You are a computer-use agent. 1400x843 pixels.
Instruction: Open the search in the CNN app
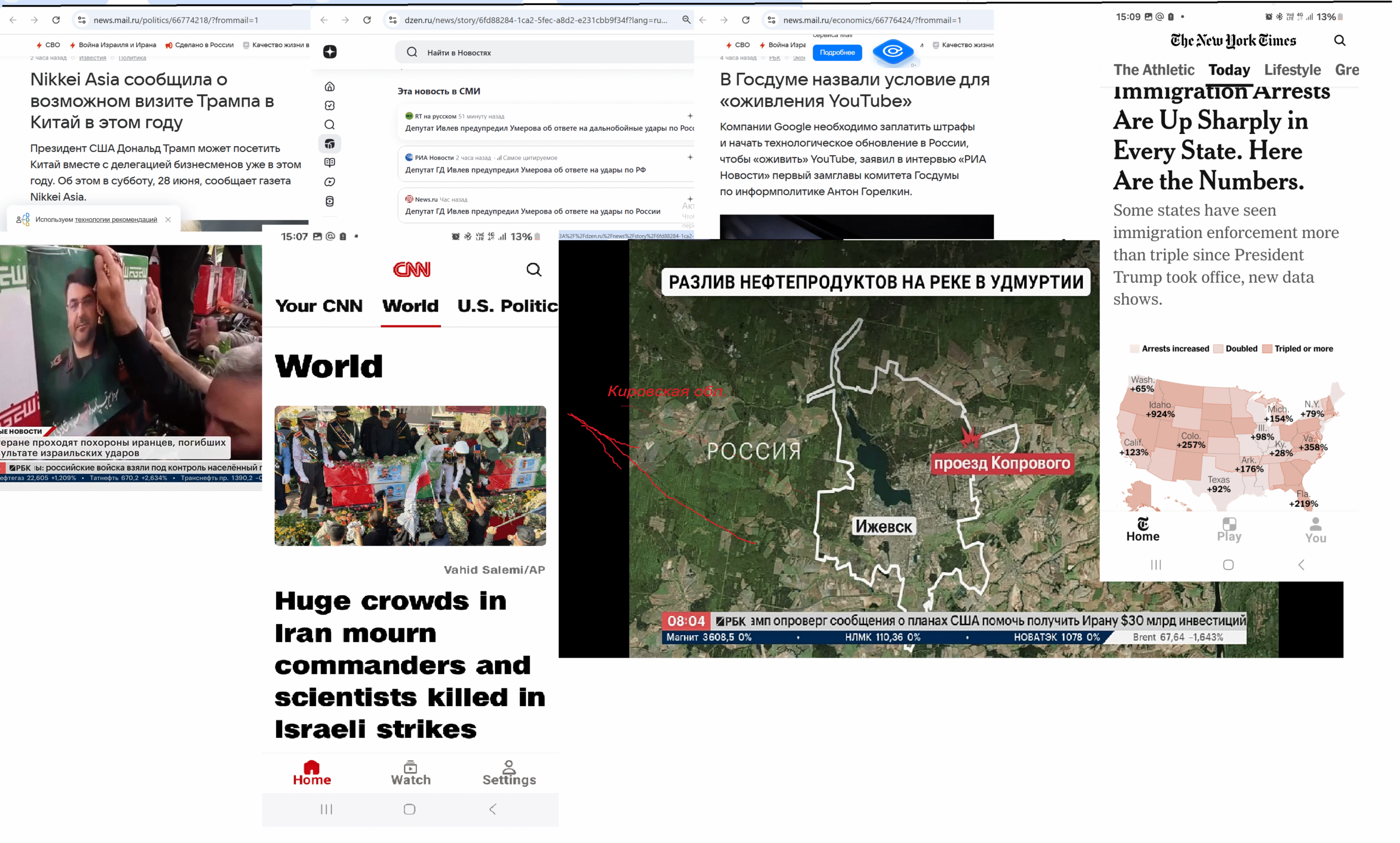point(533,269)
